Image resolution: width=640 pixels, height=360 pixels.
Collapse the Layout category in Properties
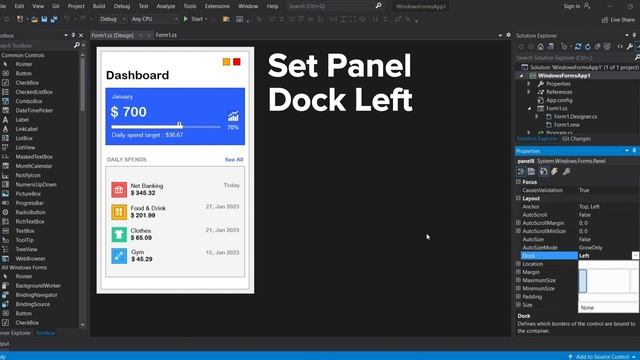pos(518,198)
